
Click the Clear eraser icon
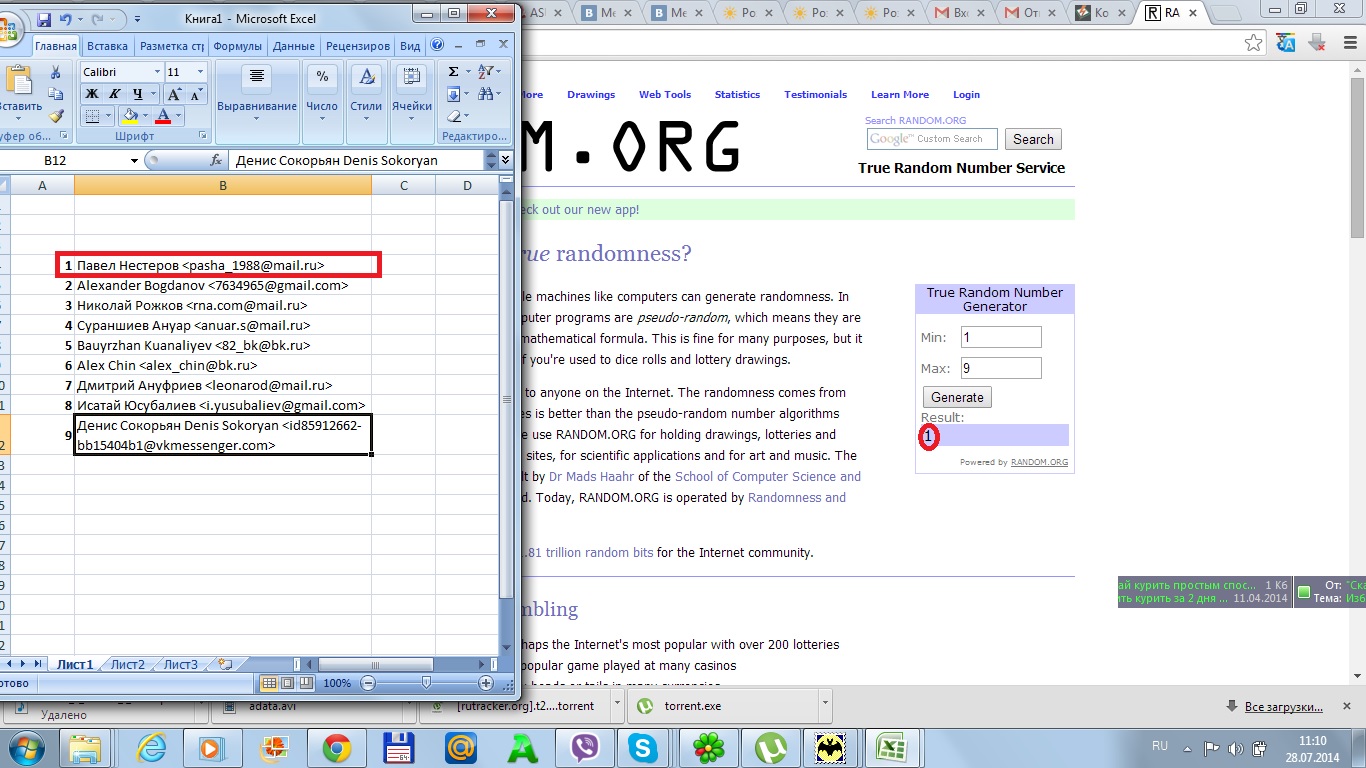[453, 116]
